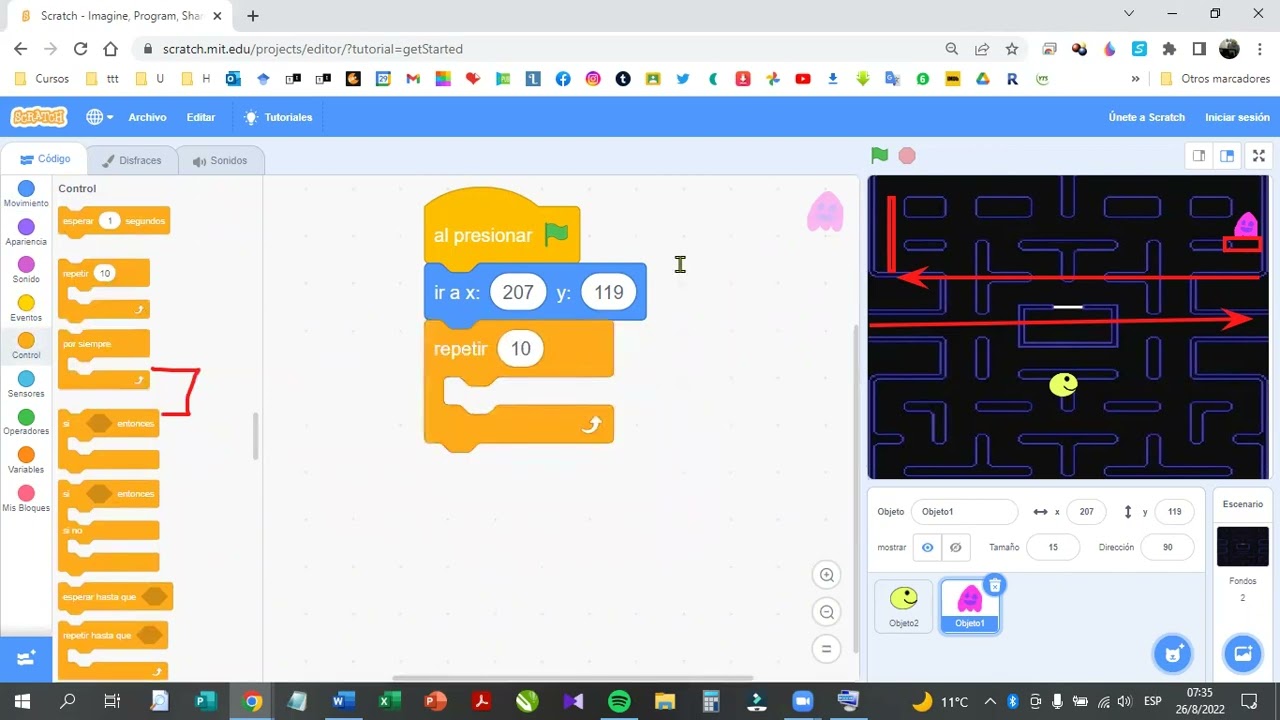This screenshot has width=1280, height=720.
Task: Open Otros marcadores folder
Action: [1215, 78]
